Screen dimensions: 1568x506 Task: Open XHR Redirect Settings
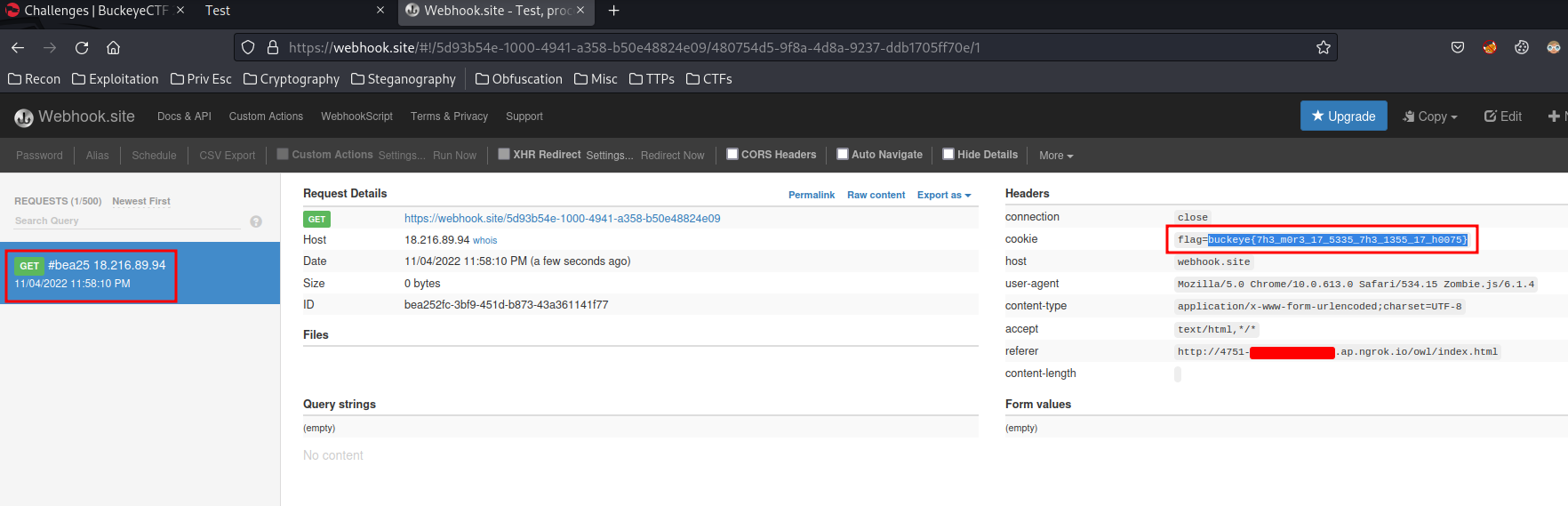pos(610,156)
